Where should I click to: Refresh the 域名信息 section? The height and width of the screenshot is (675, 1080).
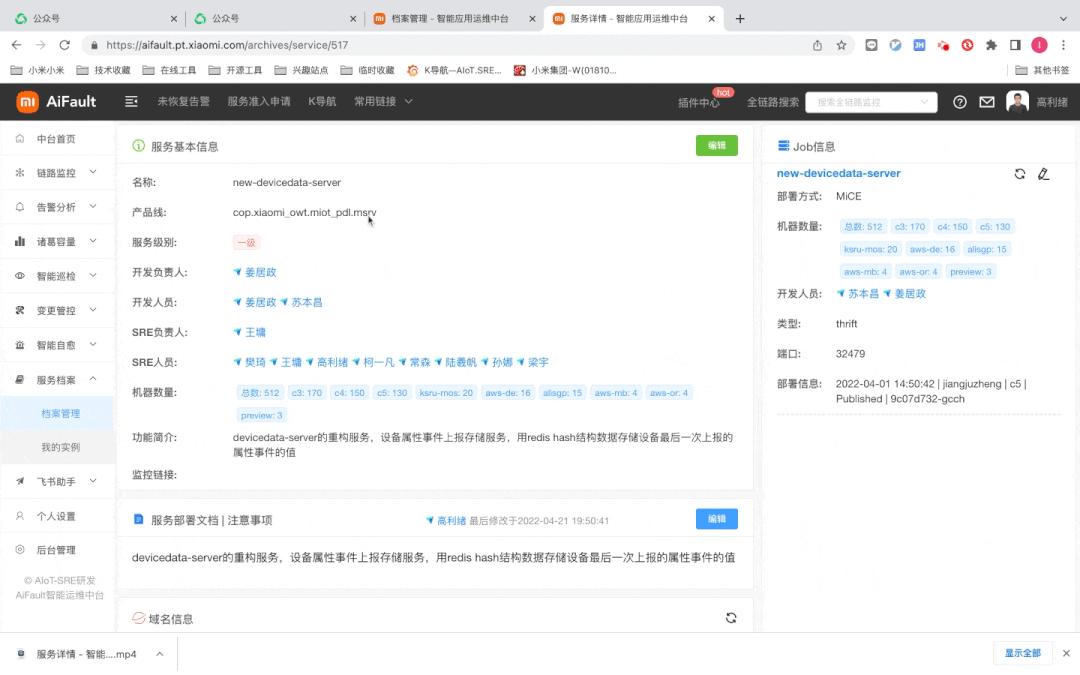[731, 617]
